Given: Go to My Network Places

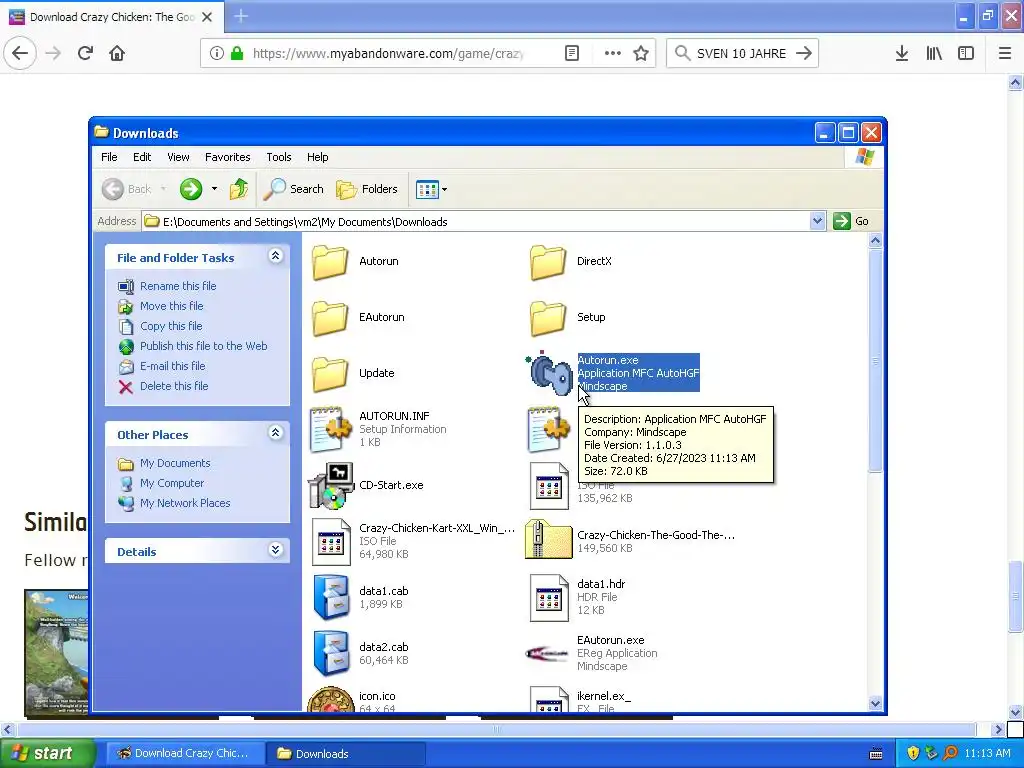Looking at the screenshot, I should [x=185, y=503].
